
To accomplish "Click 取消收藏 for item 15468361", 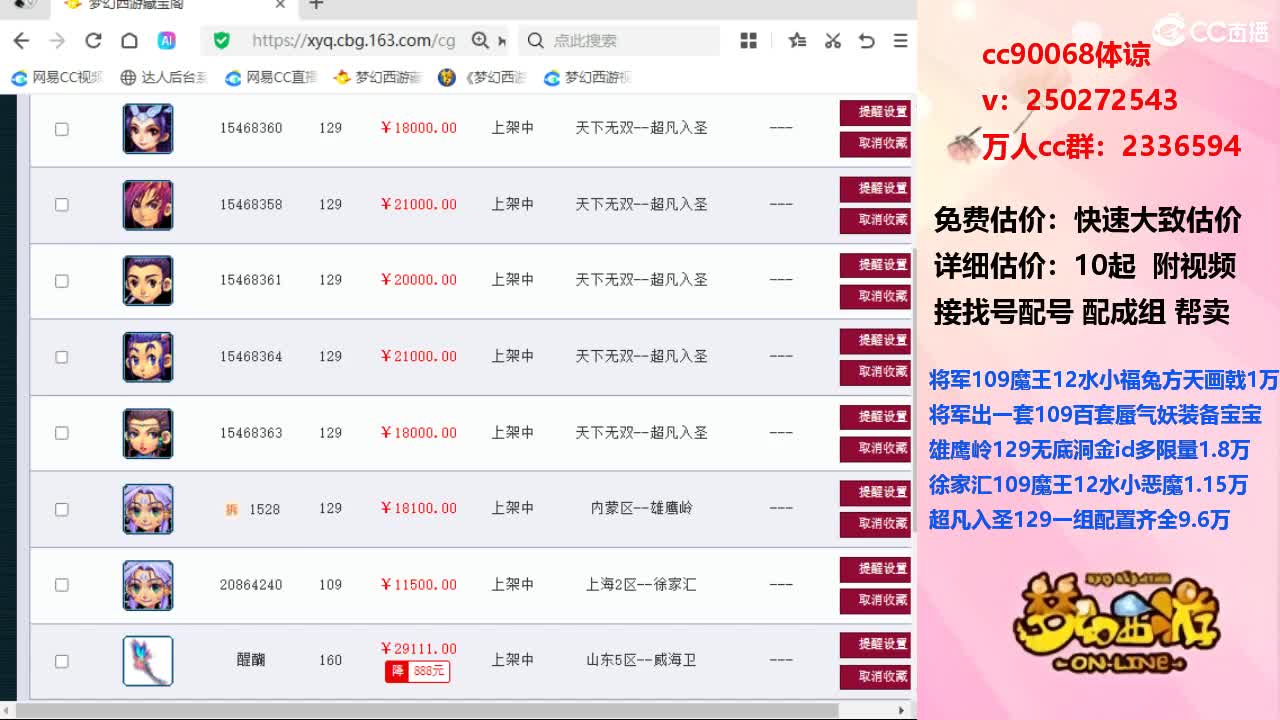I will [876, 296].
